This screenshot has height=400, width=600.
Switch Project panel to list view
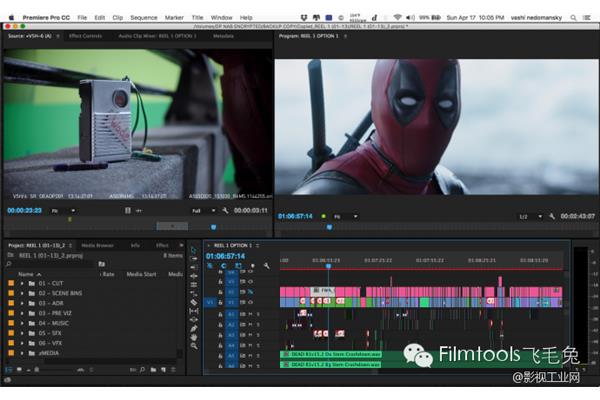pyautogui.click(x=9, y=370)
